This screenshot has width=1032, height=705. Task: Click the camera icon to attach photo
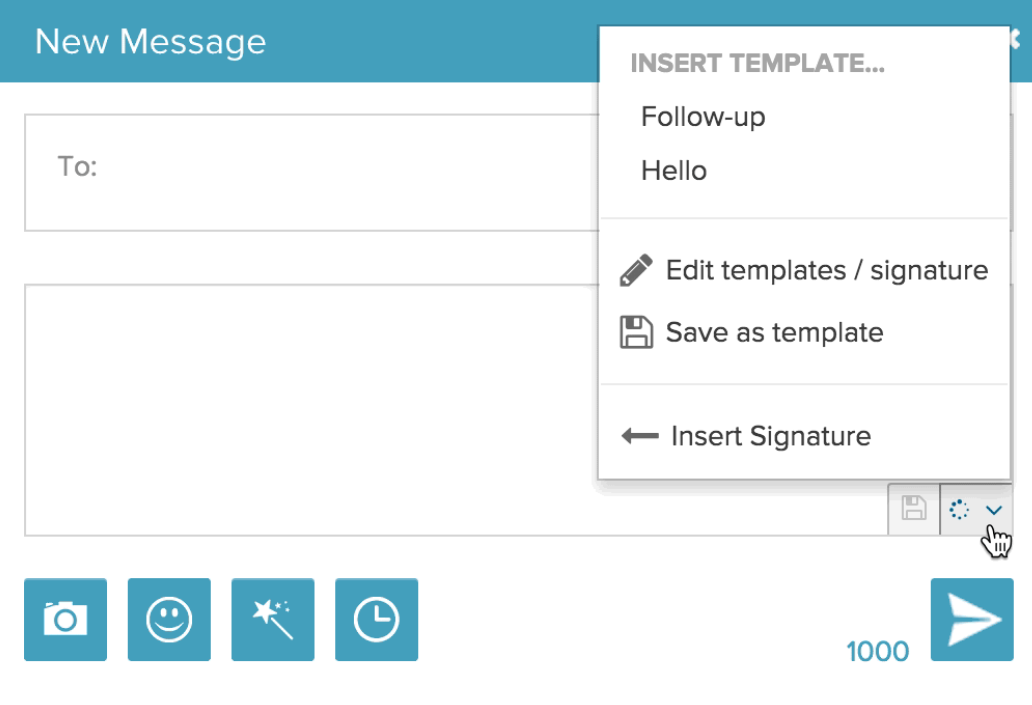tap(65, 619)
